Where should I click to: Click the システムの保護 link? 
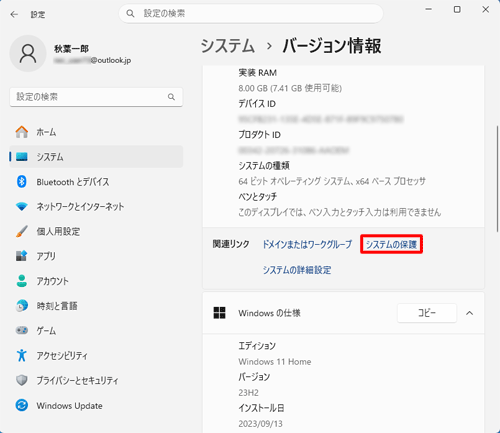[x=391, y=244]
